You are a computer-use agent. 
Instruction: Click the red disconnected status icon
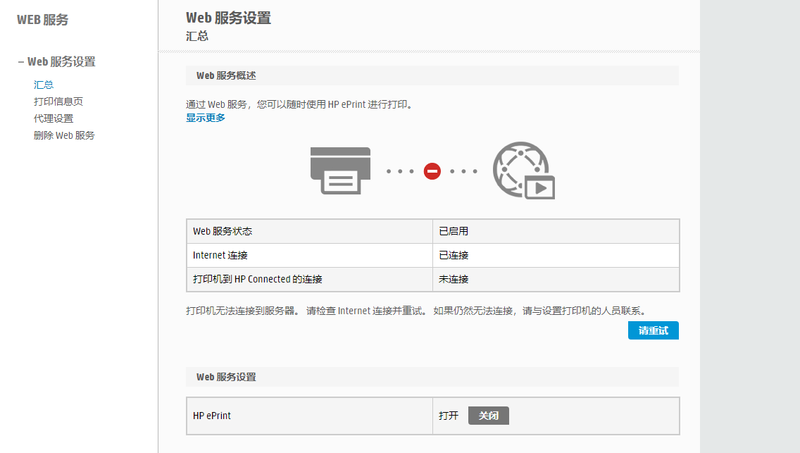pyautogui.click(x=432, y=171)
